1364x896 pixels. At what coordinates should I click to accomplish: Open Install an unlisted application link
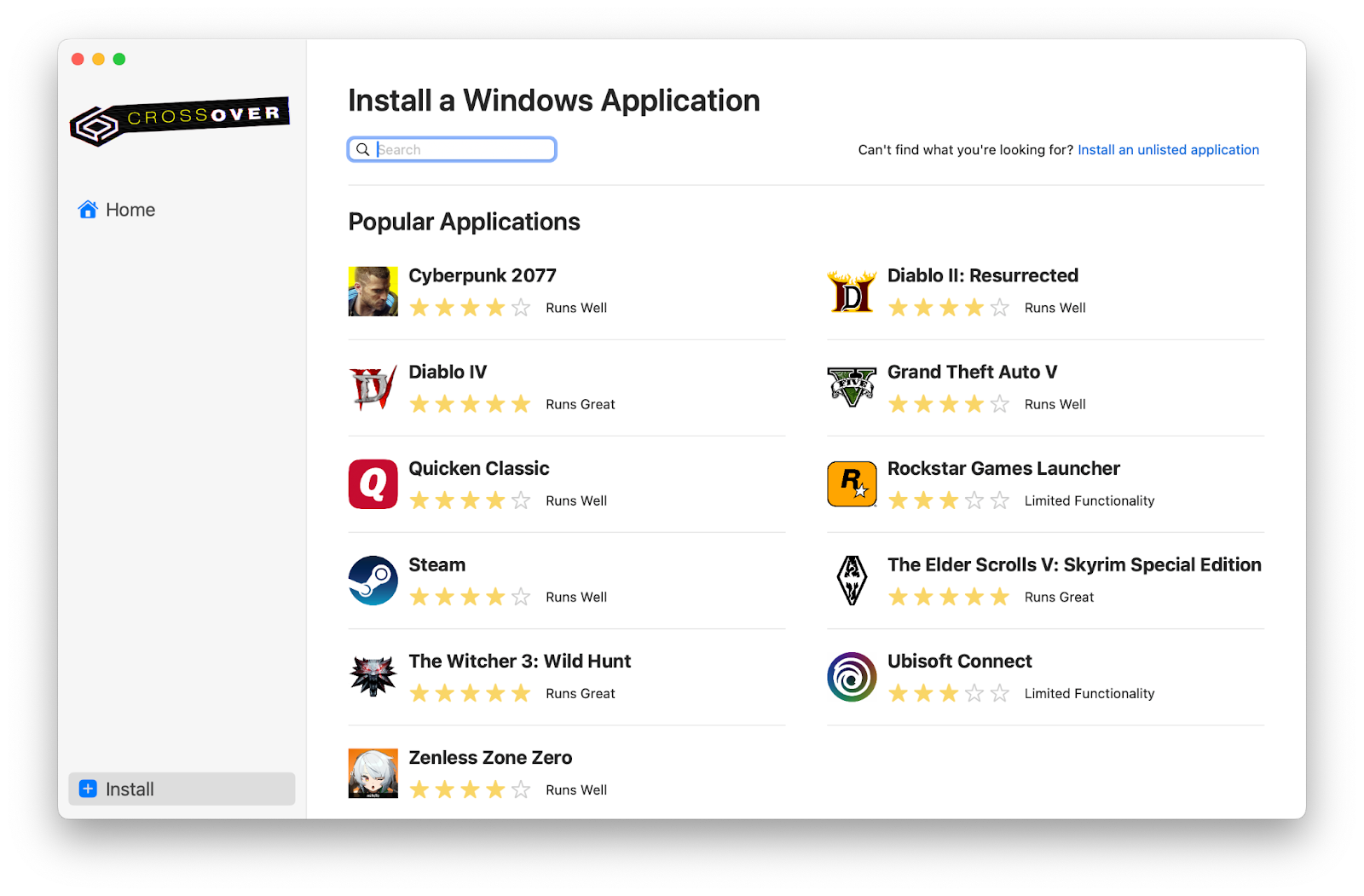point(1168,149)
